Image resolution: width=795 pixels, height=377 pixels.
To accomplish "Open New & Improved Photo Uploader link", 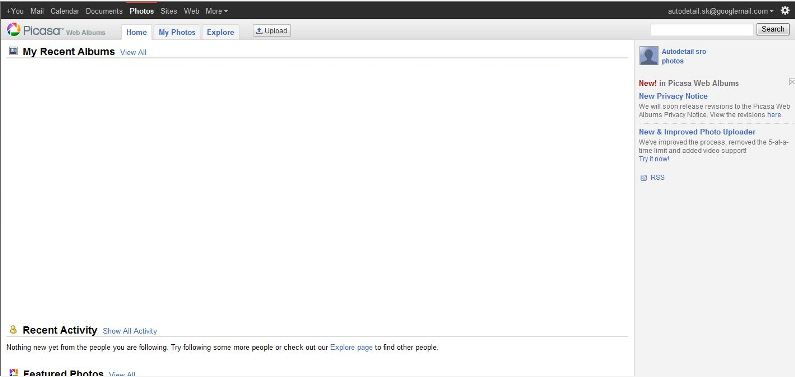I will pyautogui.click(x=697, y=132).
